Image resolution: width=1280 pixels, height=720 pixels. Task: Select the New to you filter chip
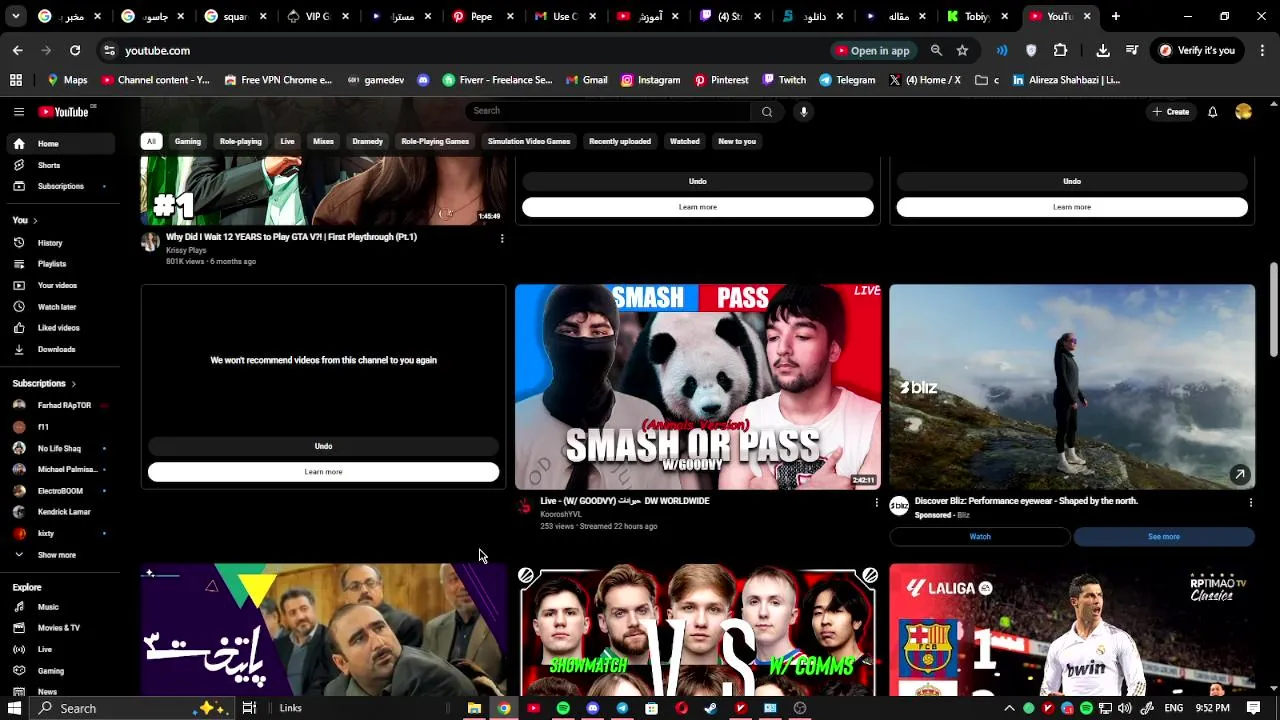click(737, 141)
